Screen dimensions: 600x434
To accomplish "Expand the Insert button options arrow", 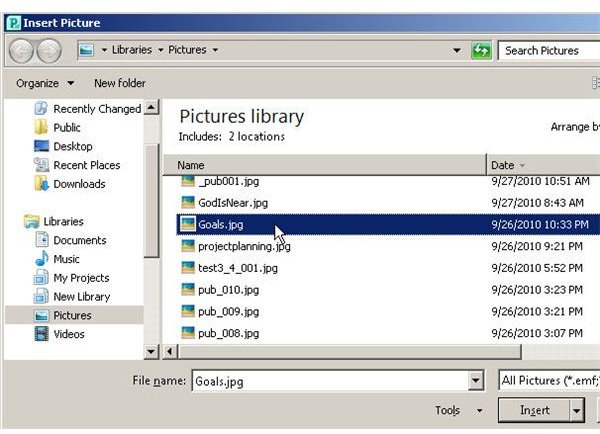I will point(577,411).
